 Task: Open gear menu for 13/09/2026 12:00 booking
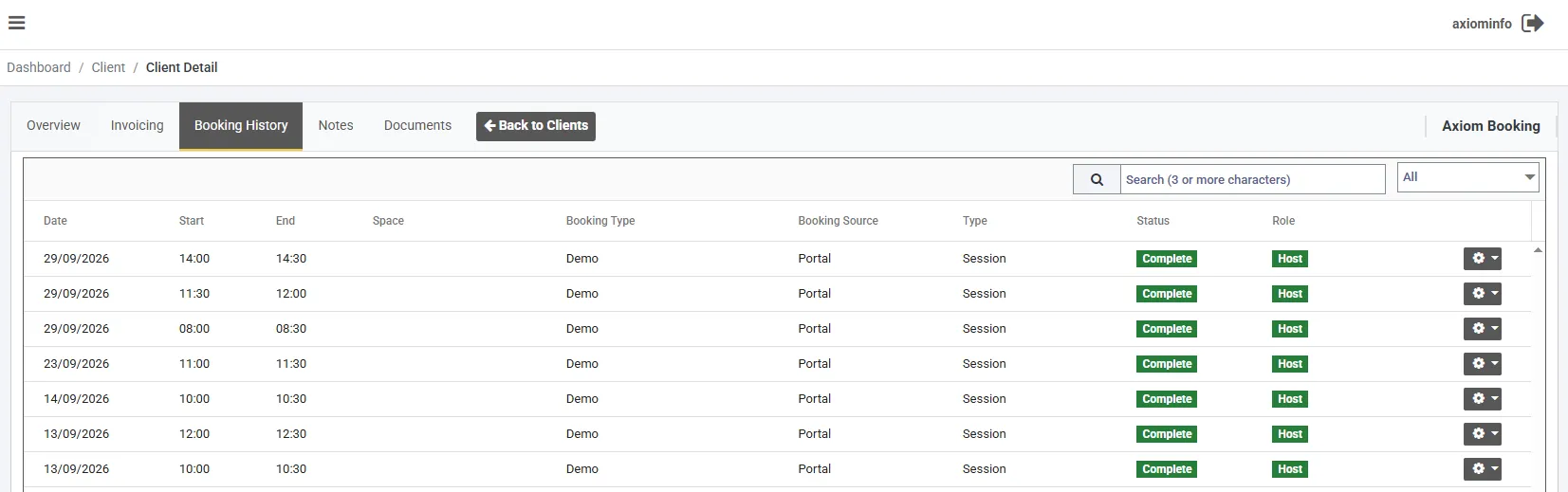click(x=1482, y=434)
